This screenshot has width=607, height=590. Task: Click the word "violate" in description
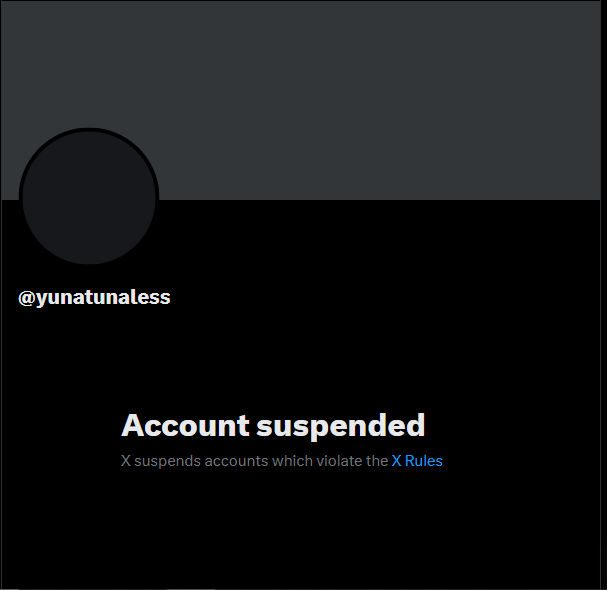[339, 461]
